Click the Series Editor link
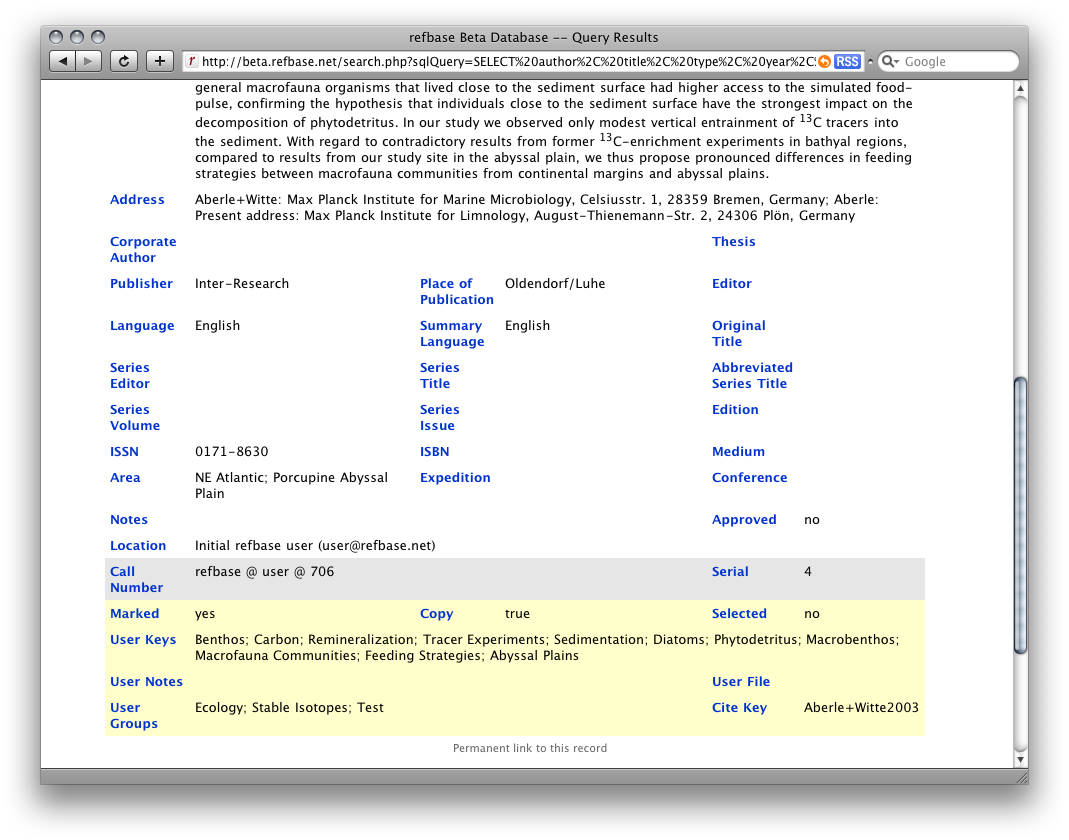 130,376
